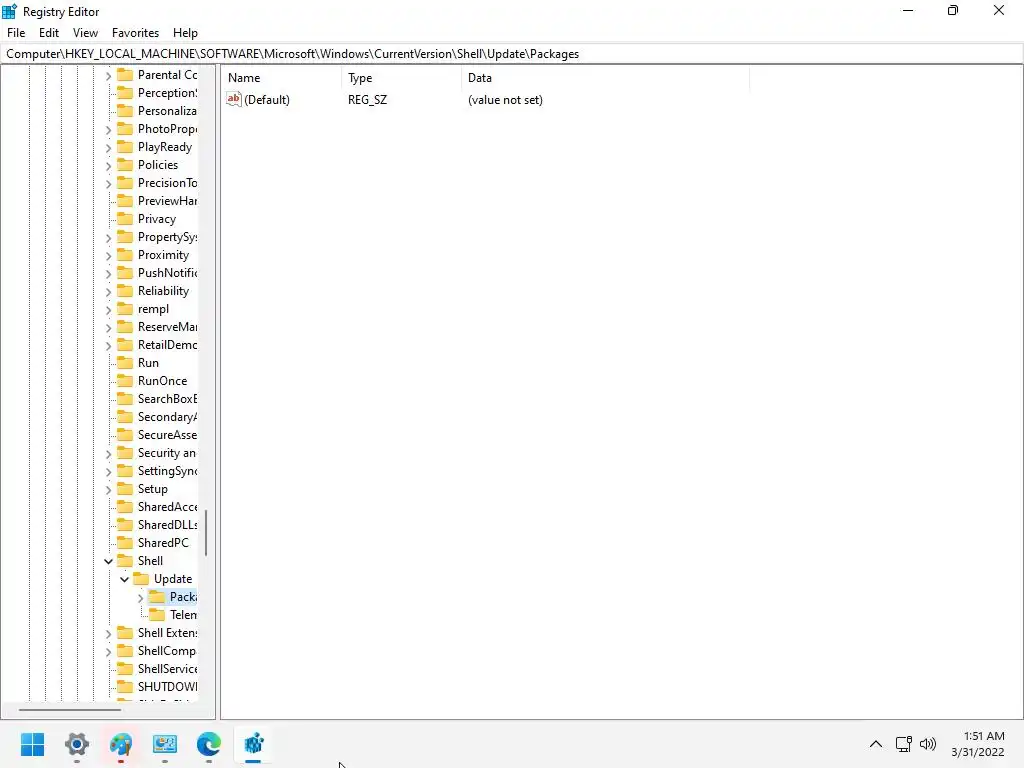This screenshot has height=768, width=1024.
Task: Select the PreviewHar key
Action: [x=167, y=200]
